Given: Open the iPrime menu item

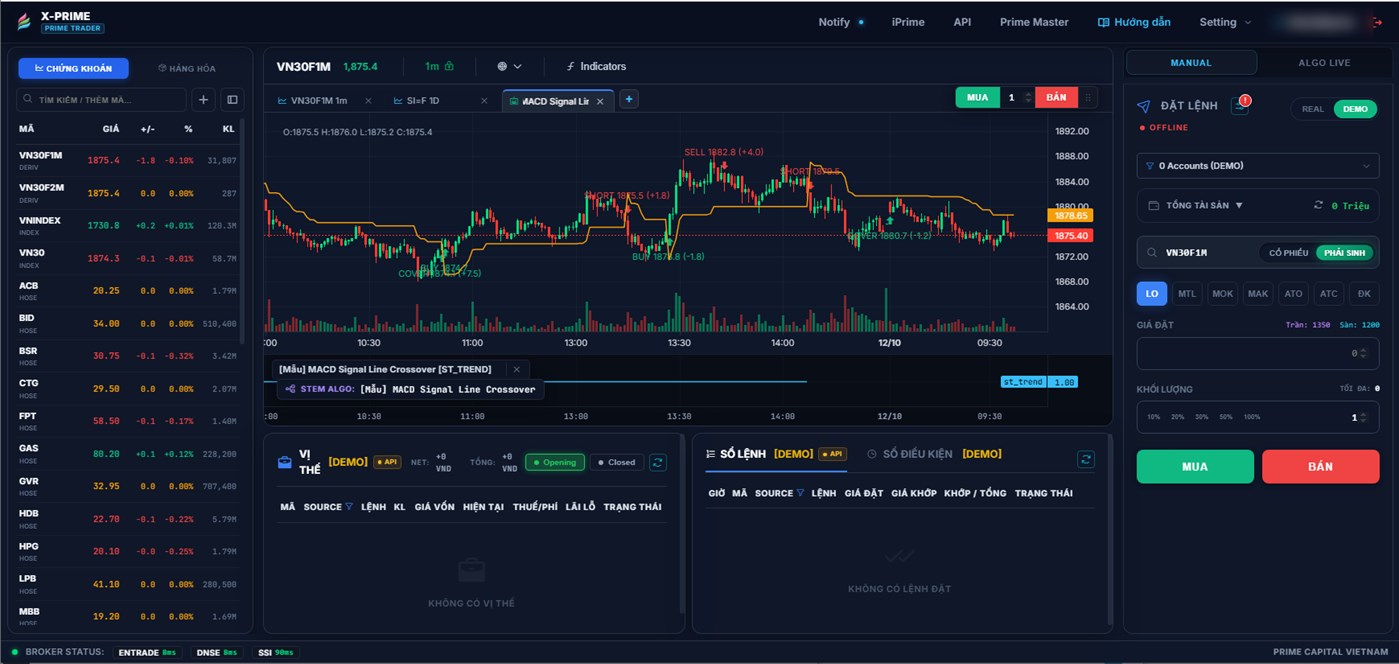Looking at the screenshot, I should 908,22.
